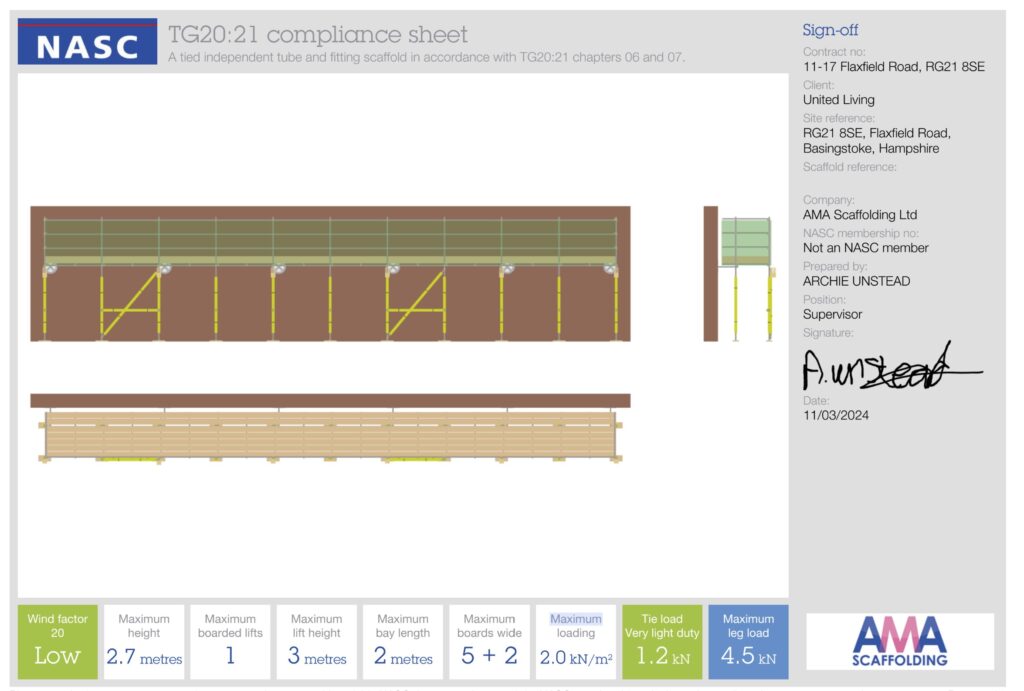Select the front elevation scaffold drawing
The width and height of the screenshot is (1024, 691).
(330, 274)
